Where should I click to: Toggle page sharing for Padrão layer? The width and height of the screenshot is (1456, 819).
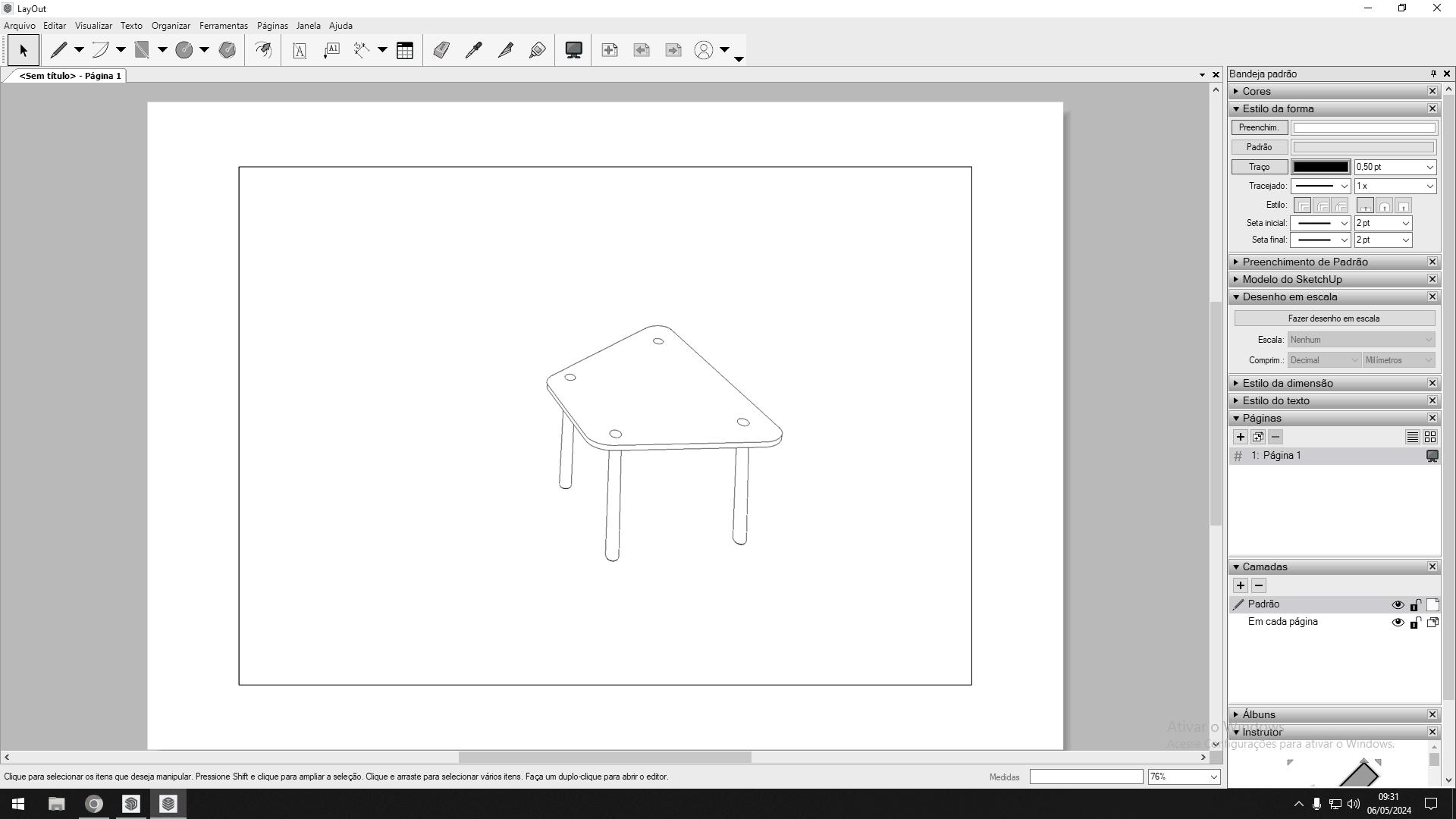point(1432,605)
